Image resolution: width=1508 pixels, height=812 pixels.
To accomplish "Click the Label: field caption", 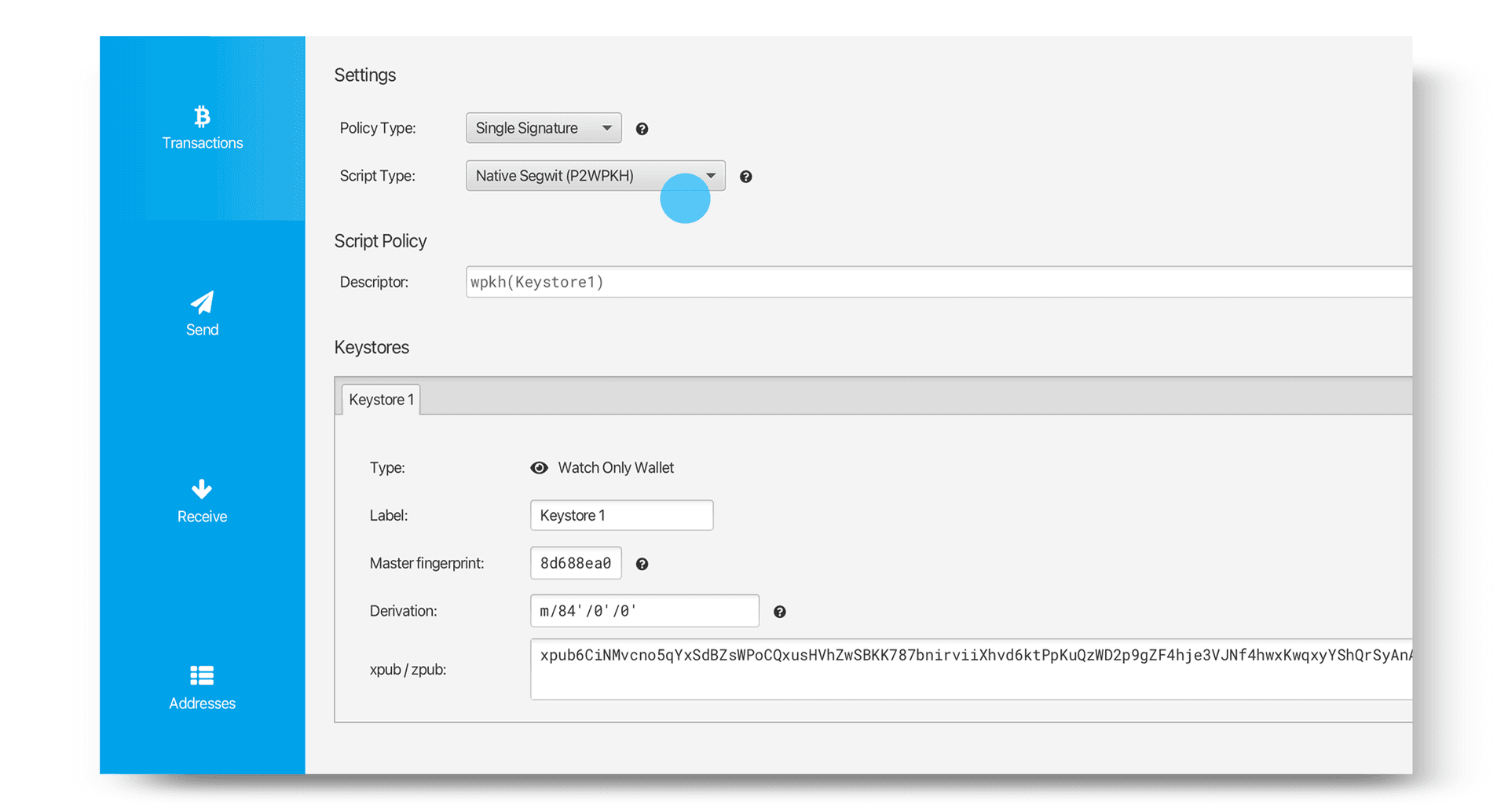I will 388,515.
